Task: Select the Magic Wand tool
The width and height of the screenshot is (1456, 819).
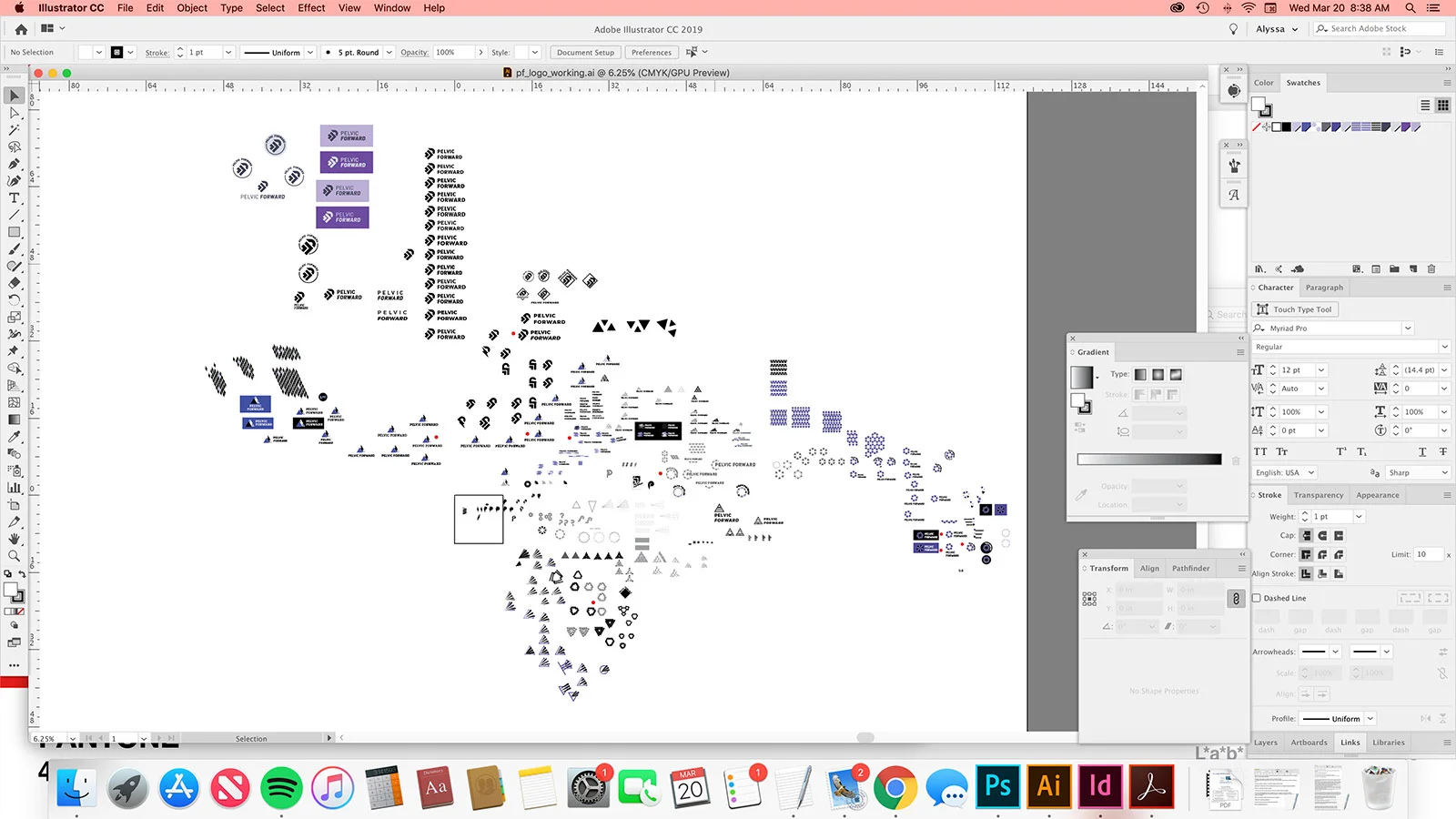Action: click(15, 130)
